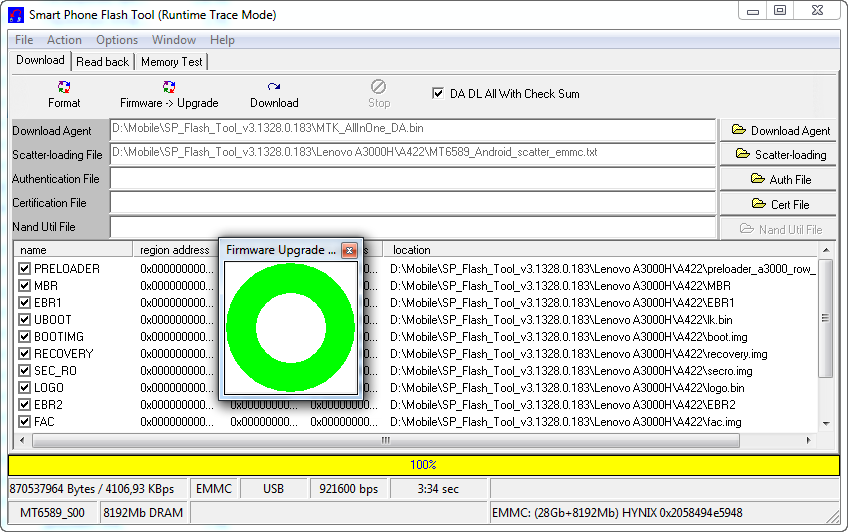Select the logo.bin location path
The image size is (848, 532).
pos(567,388)
